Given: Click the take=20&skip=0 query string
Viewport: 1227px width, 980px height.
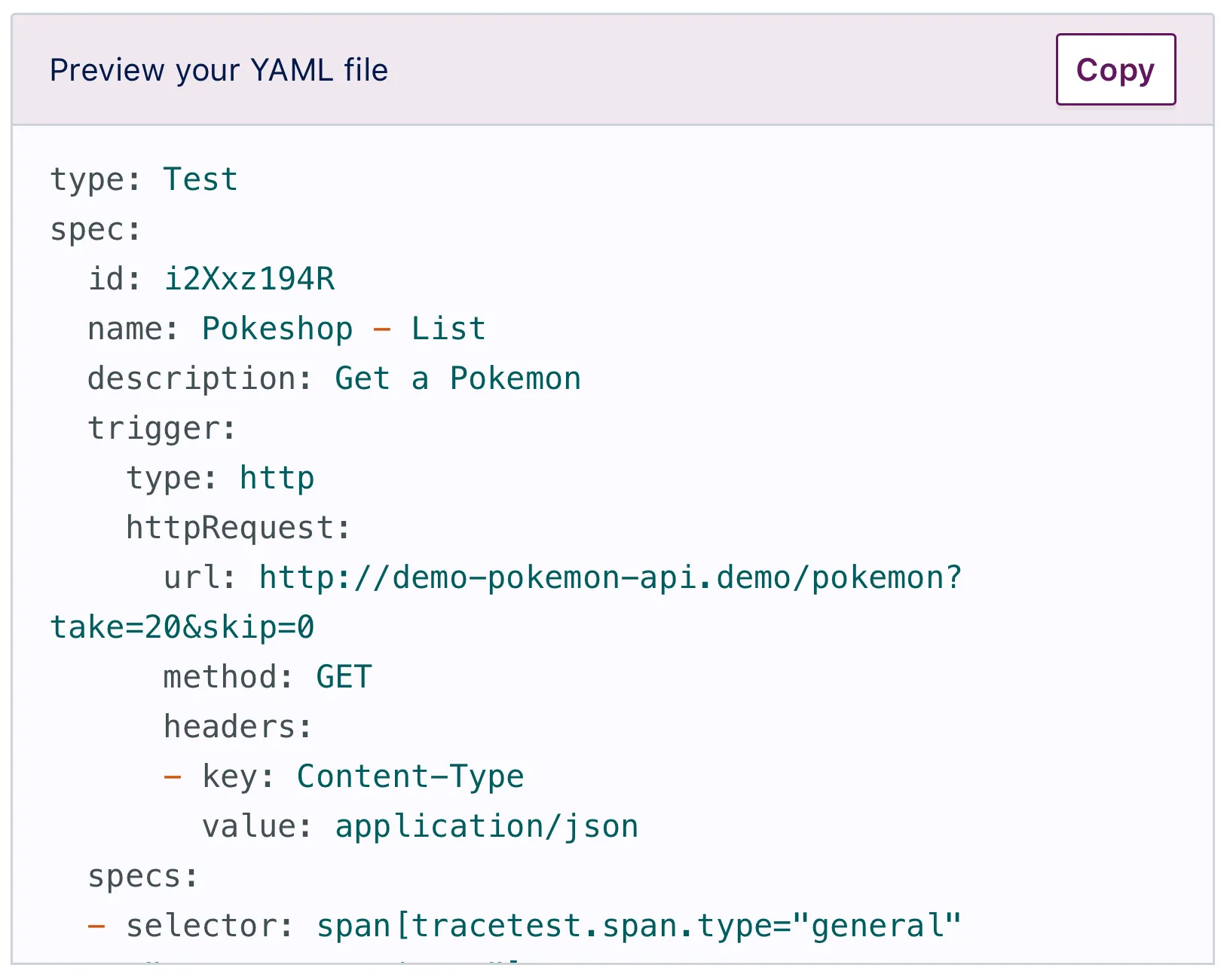Looking at the screenshot, I should pos(183,626).
